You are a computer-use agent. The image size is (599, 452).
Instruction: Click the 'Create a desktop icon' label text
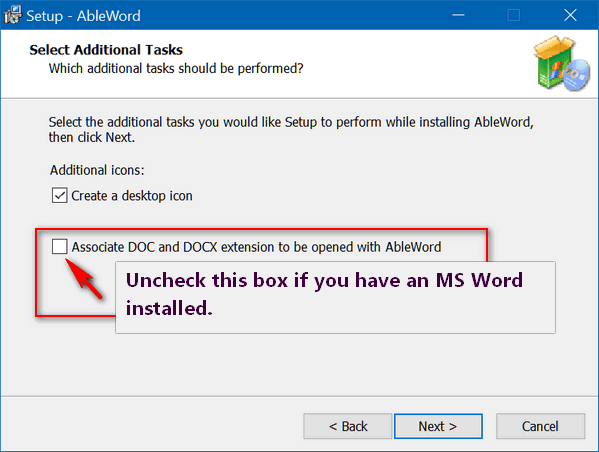click(132, 196)
